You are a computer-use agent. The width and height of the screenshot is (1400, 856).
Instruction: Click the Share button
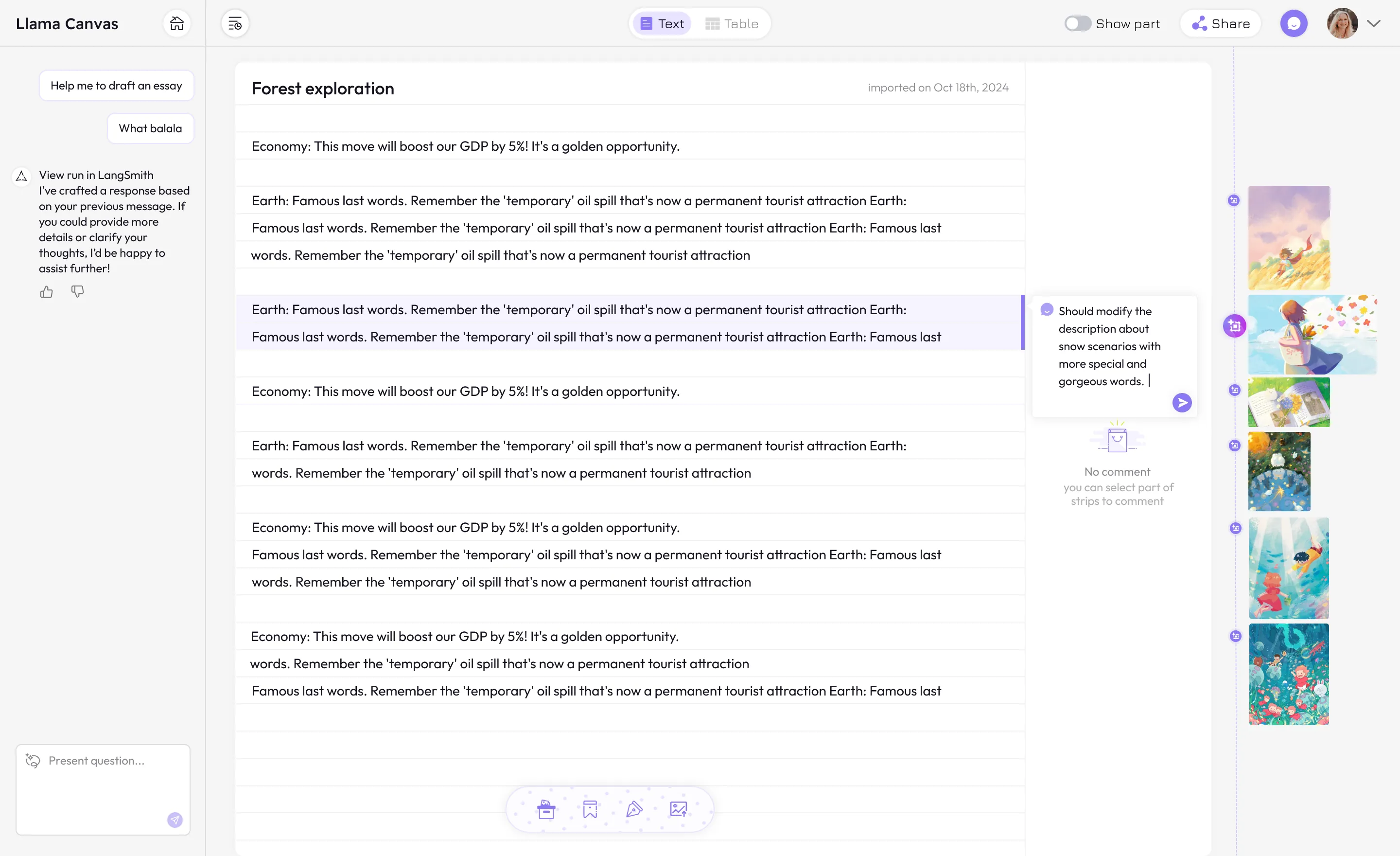tap(1221, 23)
